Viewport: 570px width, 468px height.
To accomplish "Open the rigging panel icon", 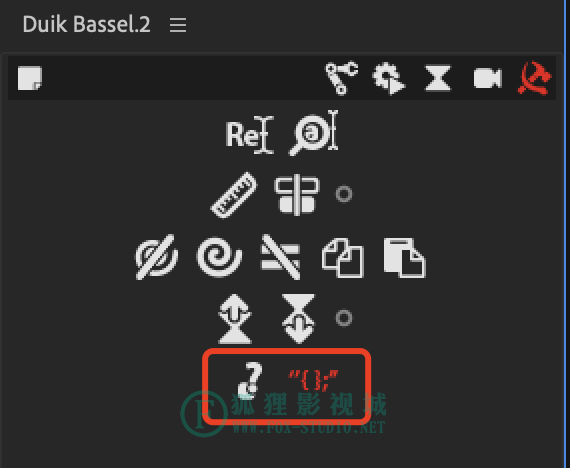I will click(341, 78).
